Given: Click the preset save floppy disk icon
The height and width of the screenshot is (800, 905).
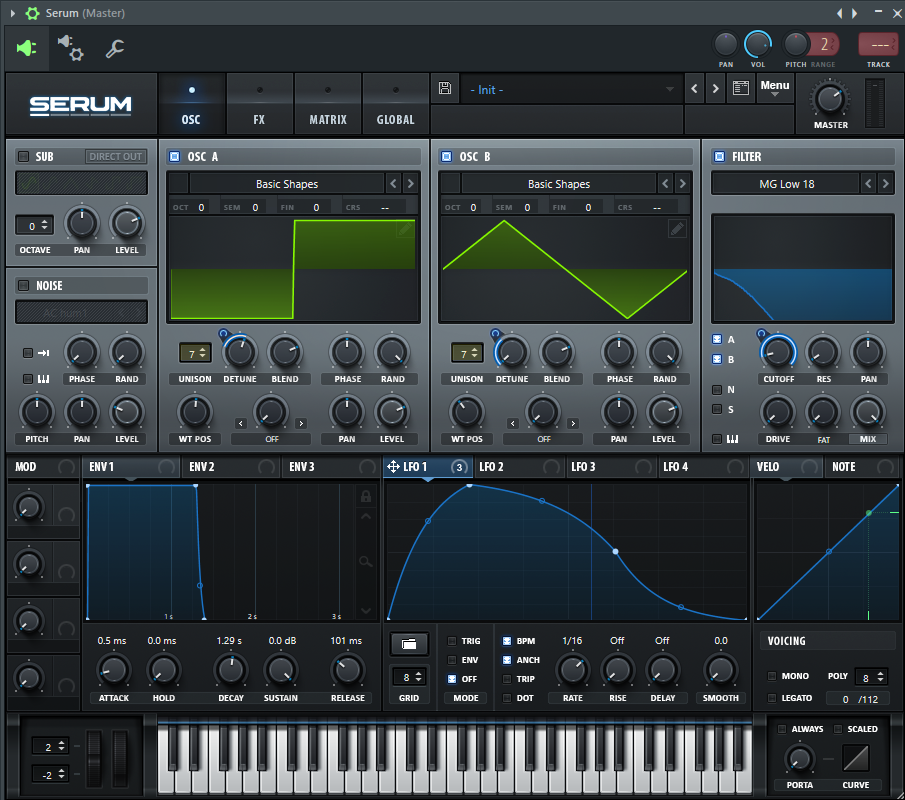Looking at the screenshot, I should tap(445, 88).
